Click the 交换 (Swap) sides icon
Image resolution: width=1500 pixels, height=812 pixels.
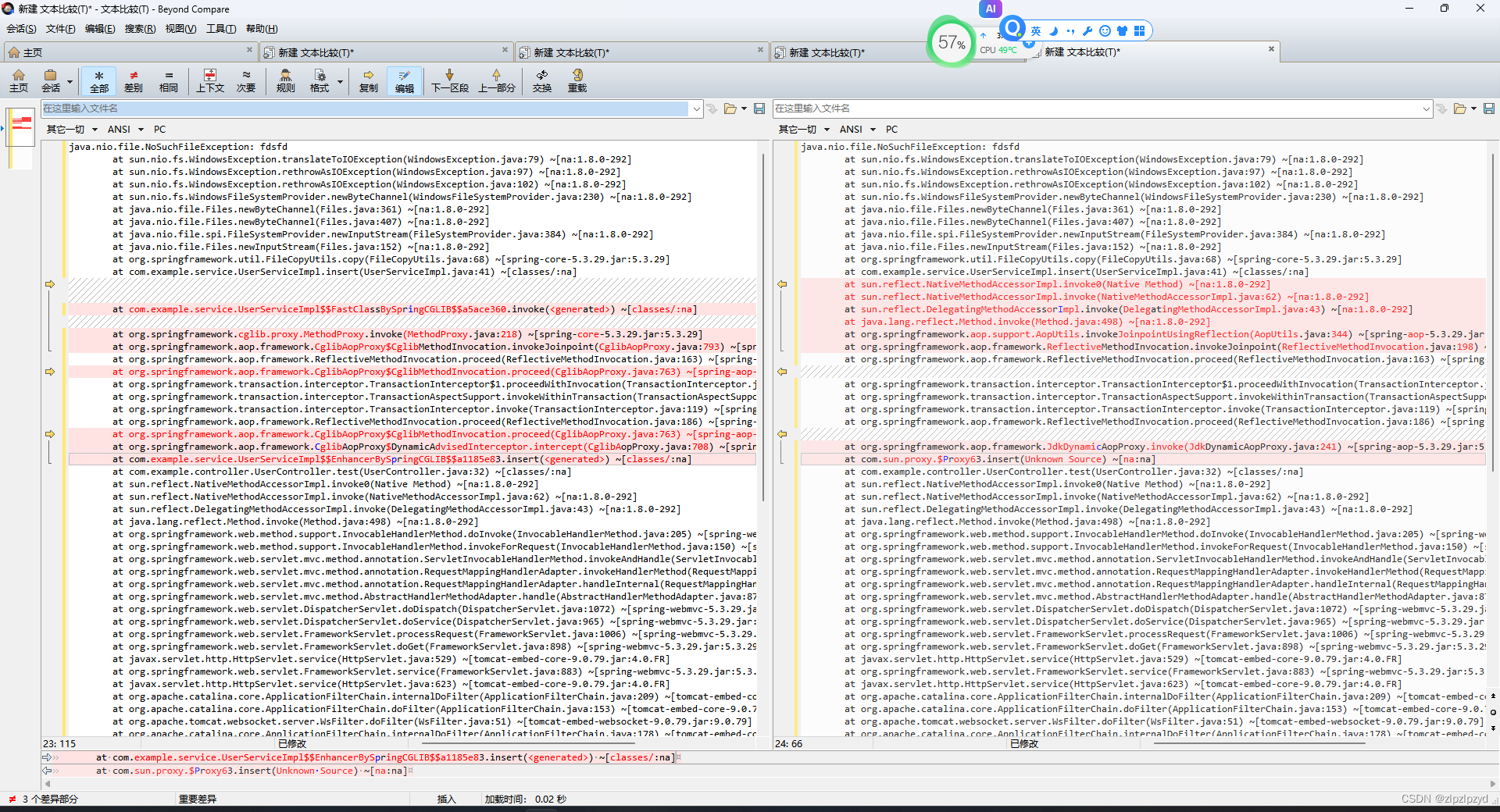point(542,81)
